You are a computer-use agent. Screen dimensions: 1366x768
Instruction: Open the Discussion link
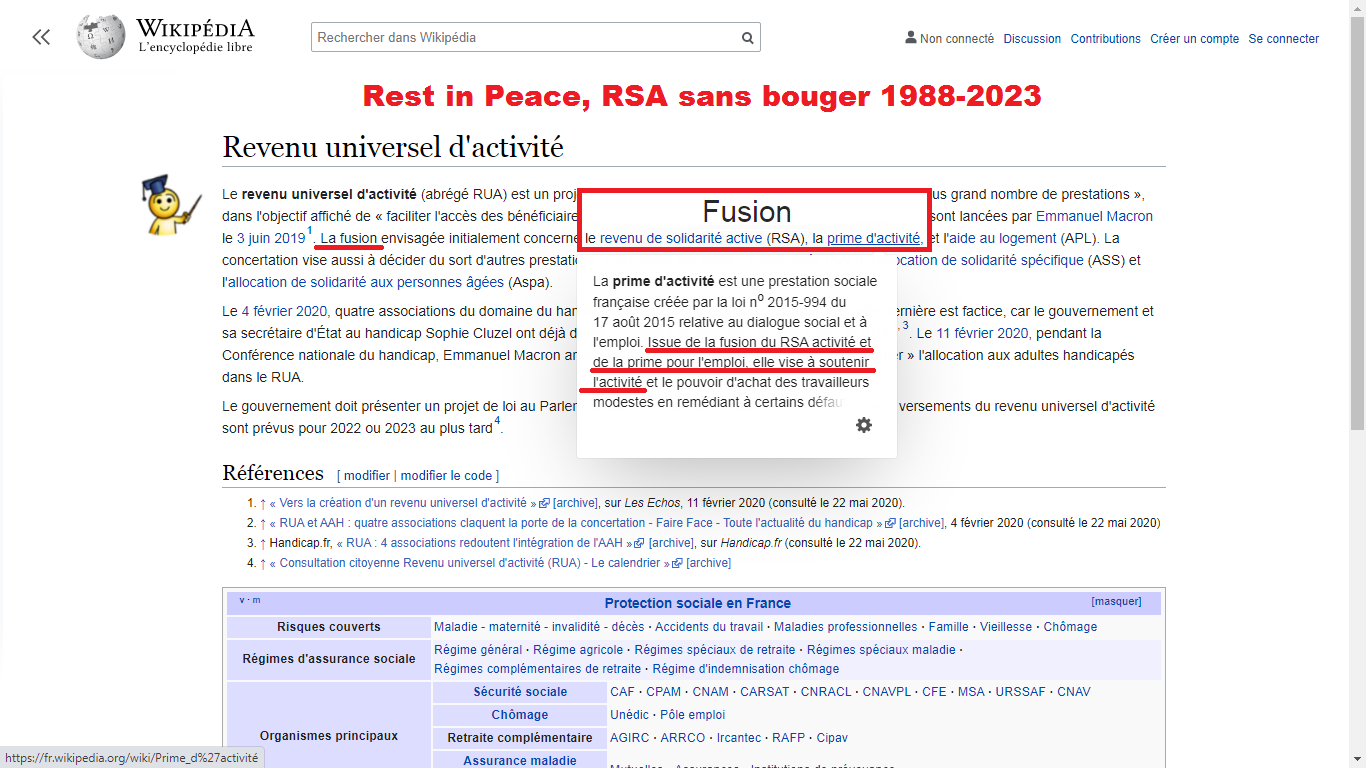click(x=1032, y=39)
